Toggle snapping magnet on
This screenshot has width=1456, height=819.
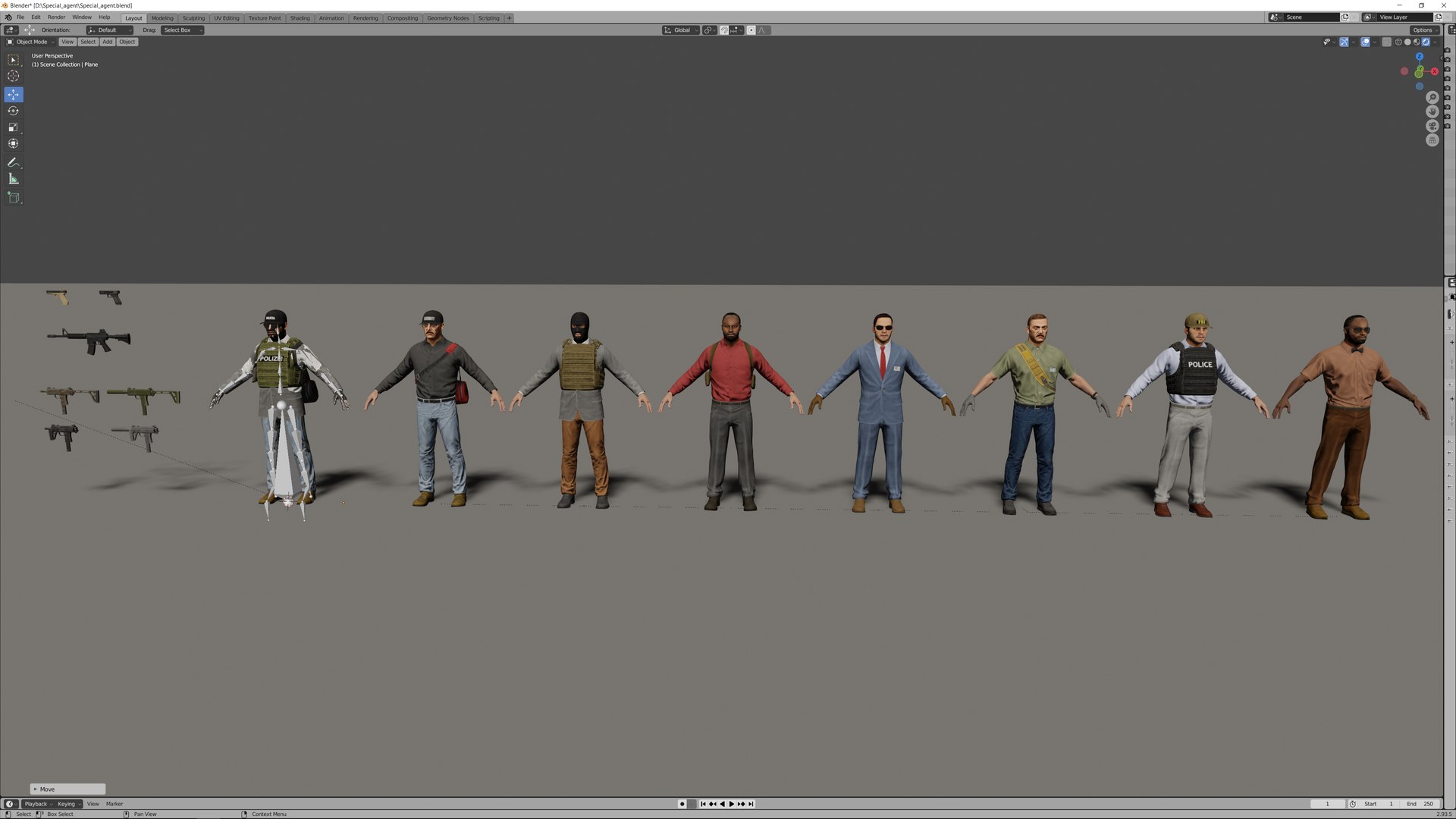click(x=723, y=30)
